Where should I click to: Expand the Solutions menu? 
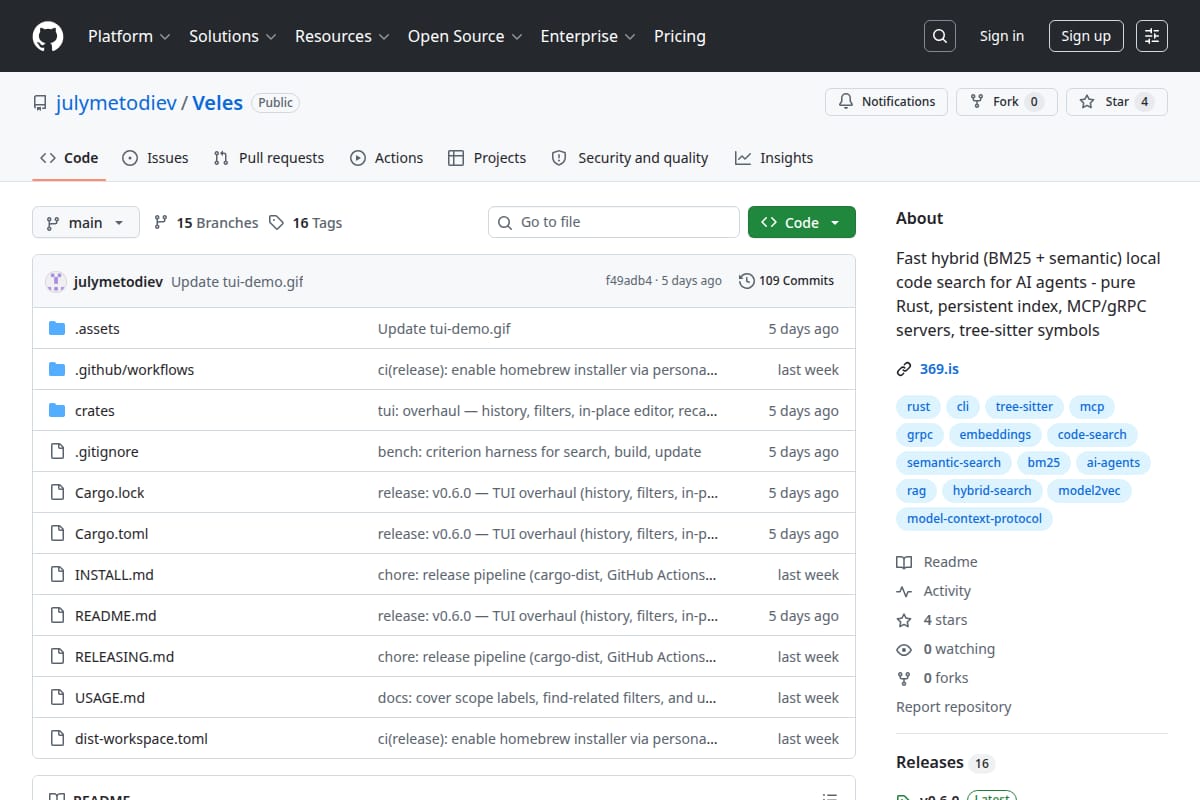233,36
